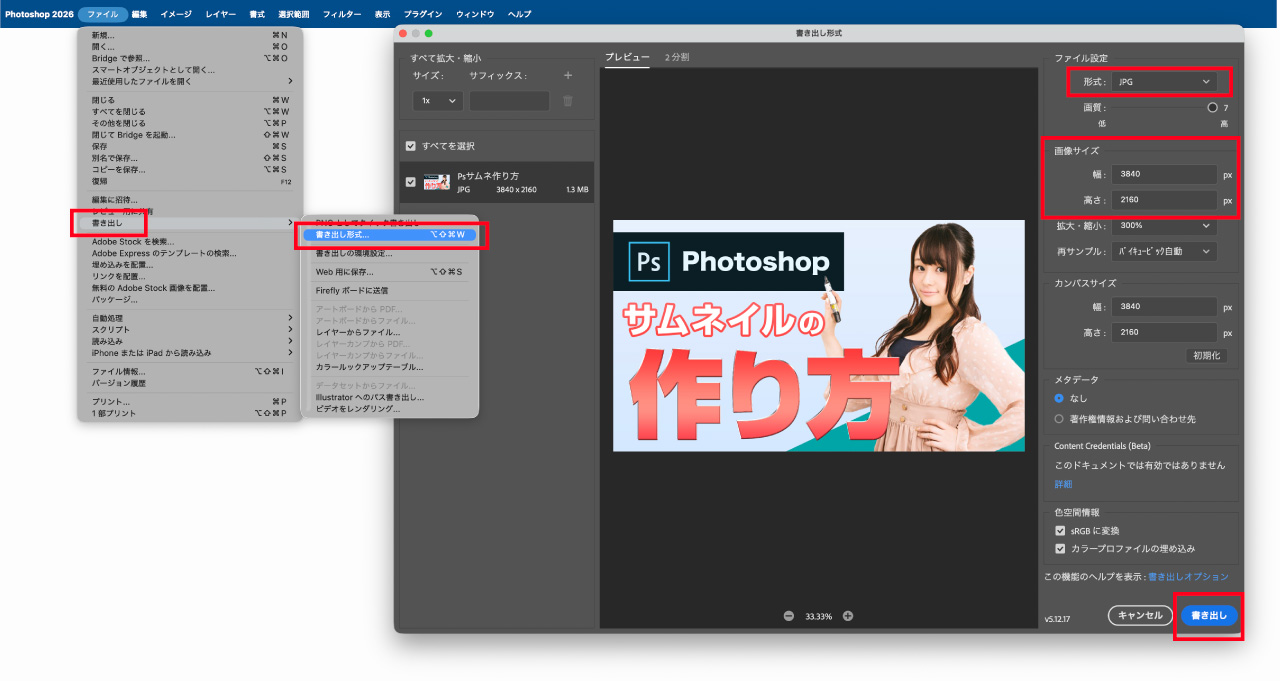Toggle the Psサムネ作り方 asset checkbox
1280x681 pixels.
click(x=410, y=182)
